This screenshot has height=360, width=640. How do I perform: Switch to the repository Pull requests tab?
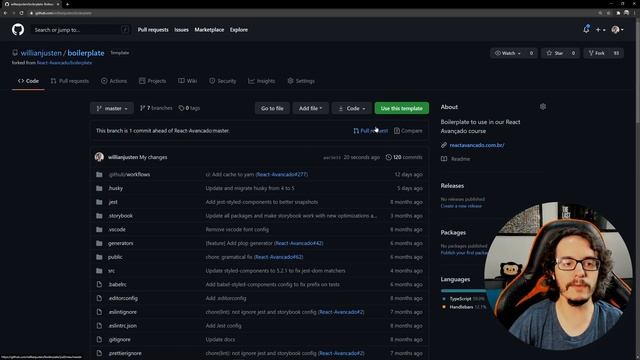70,81
